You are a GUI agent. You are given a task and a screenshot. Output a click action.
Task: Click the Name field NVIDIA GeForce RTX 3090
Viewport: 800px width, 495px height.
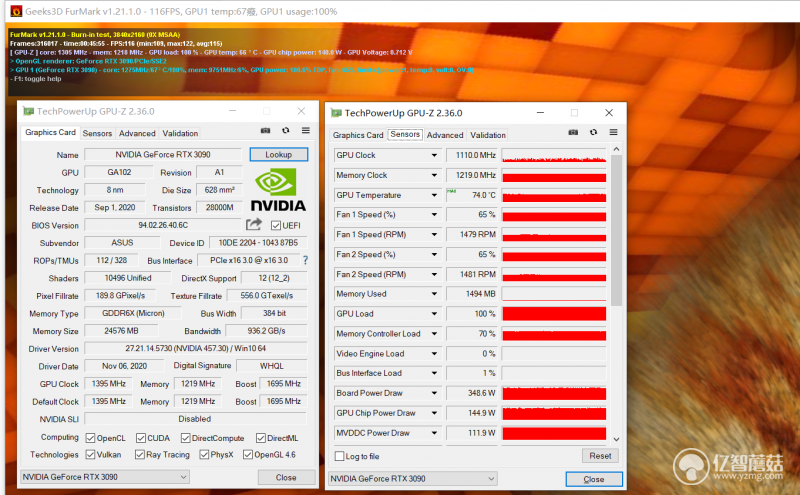pyautogui.click(x=163, y=154)
